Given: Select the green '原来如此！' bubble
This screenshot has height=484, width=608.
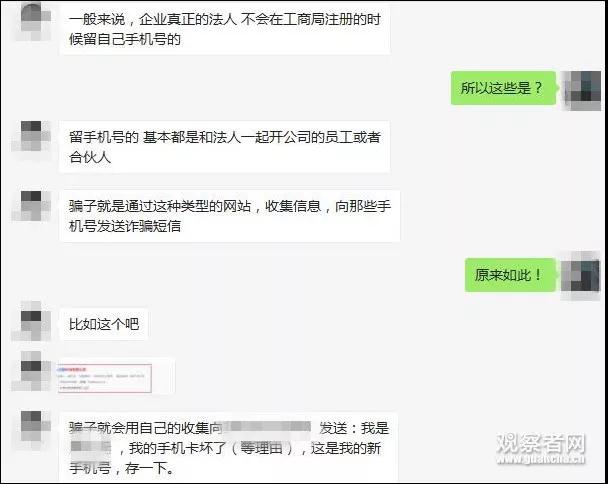Looking at the screenshot, I should pyautogui.click(x=510, y=275).
